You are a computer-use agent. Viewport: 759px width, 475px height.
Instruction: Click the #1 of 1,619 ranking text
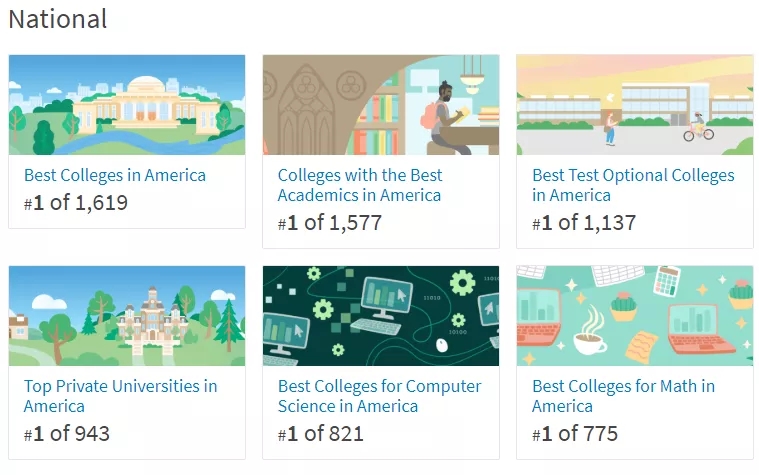coord(76,203)
